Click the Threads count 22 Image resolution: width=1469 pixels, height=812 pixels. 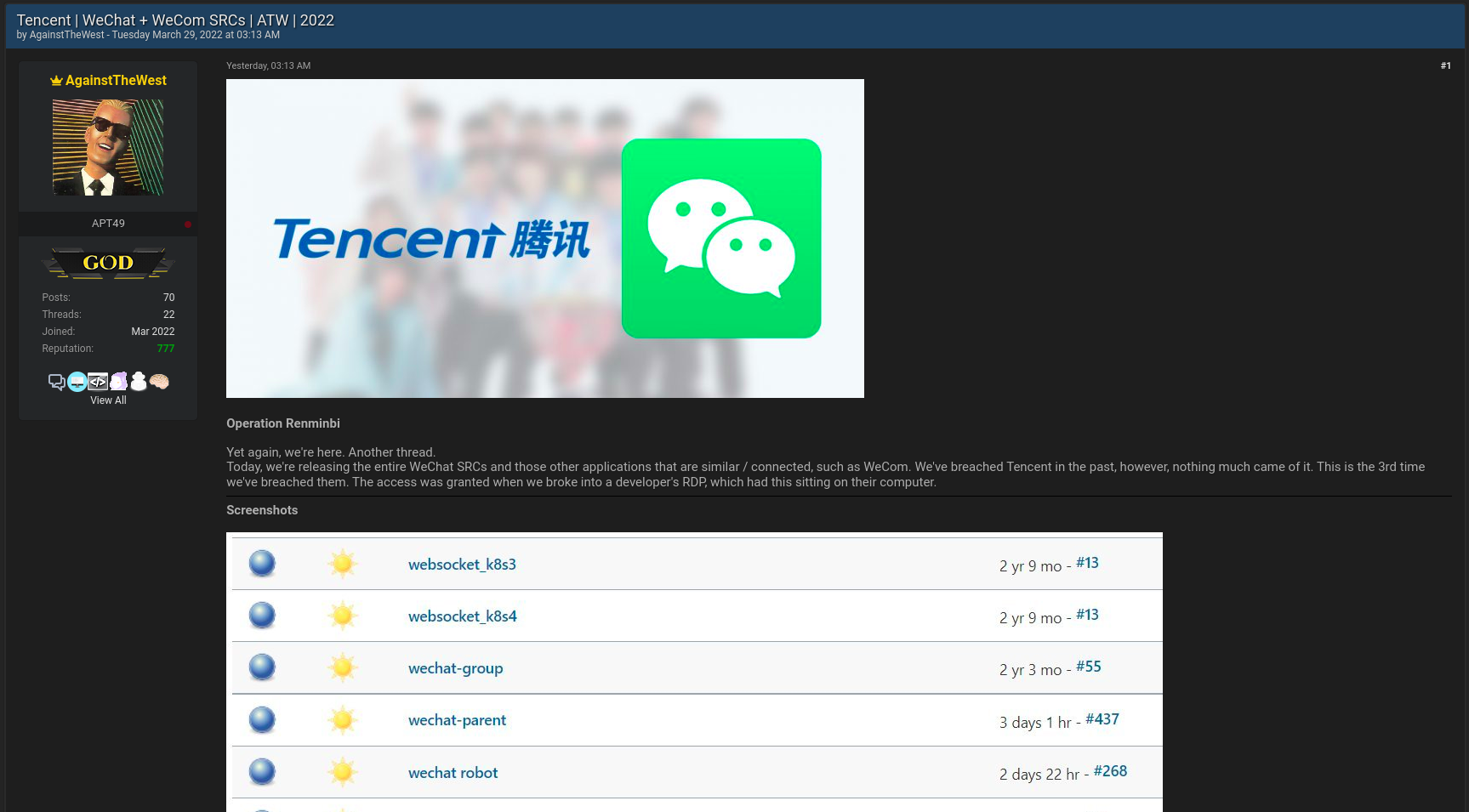[168, 315]
